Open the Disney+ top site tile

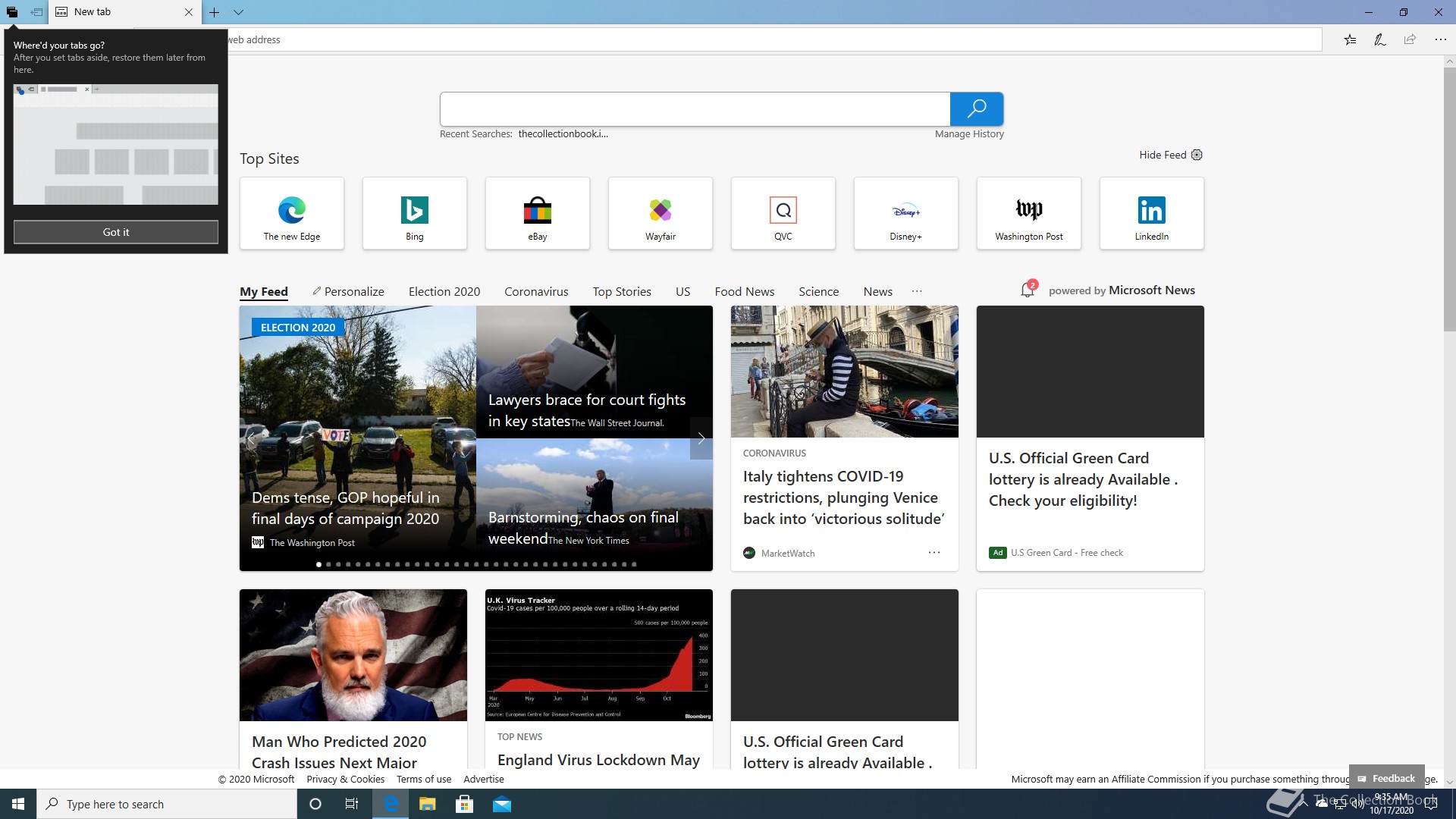pos(906,213)
